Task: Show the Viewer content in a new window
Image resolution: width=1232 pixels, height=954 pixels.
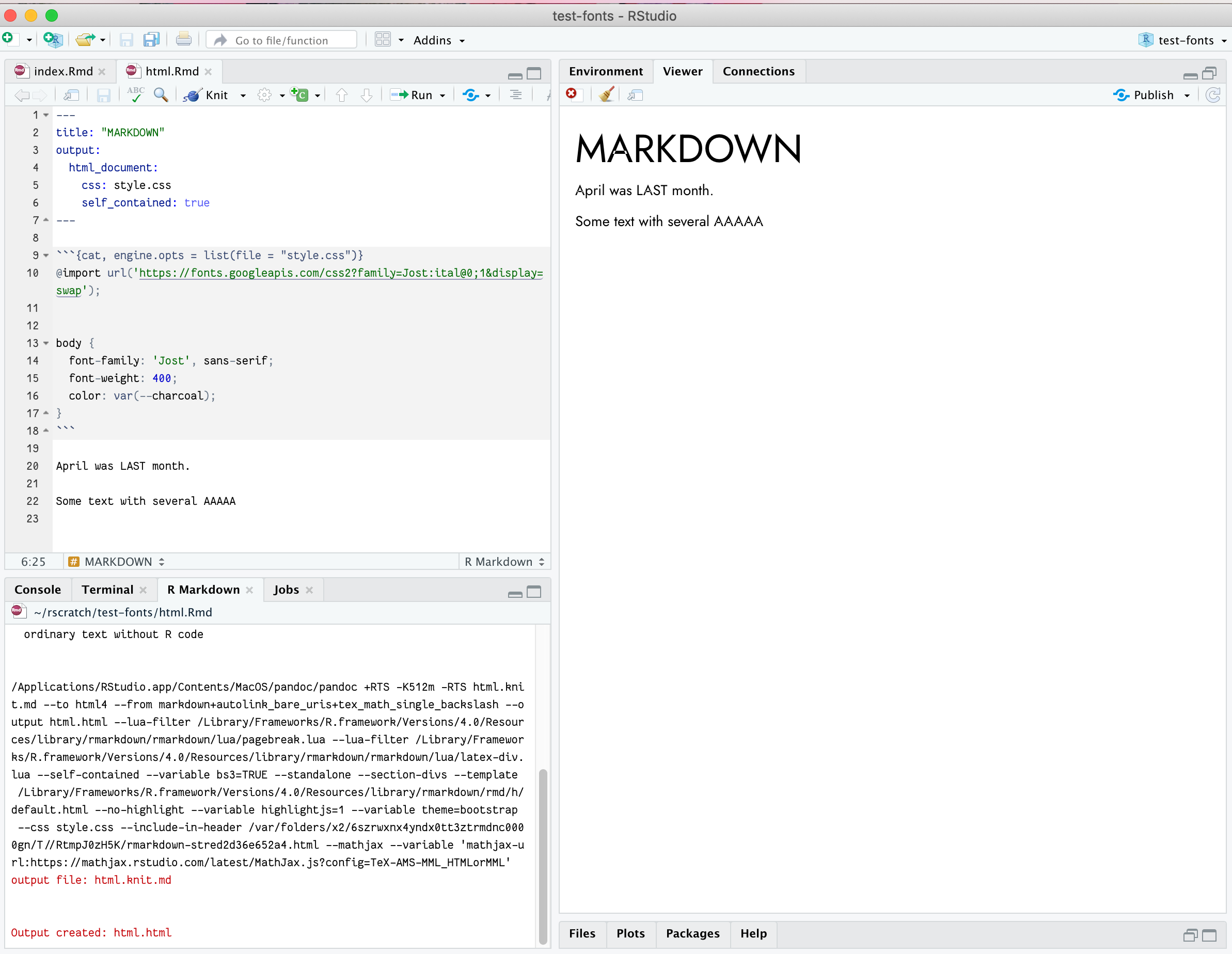Action: [635, 94]
